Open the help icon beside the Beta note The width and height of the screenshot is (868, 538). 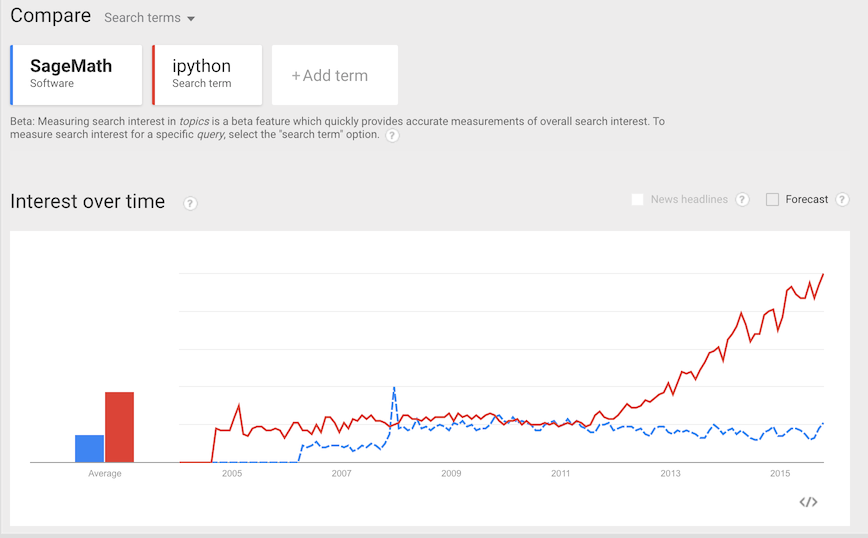pyautogui.click(x=392, y=136)
